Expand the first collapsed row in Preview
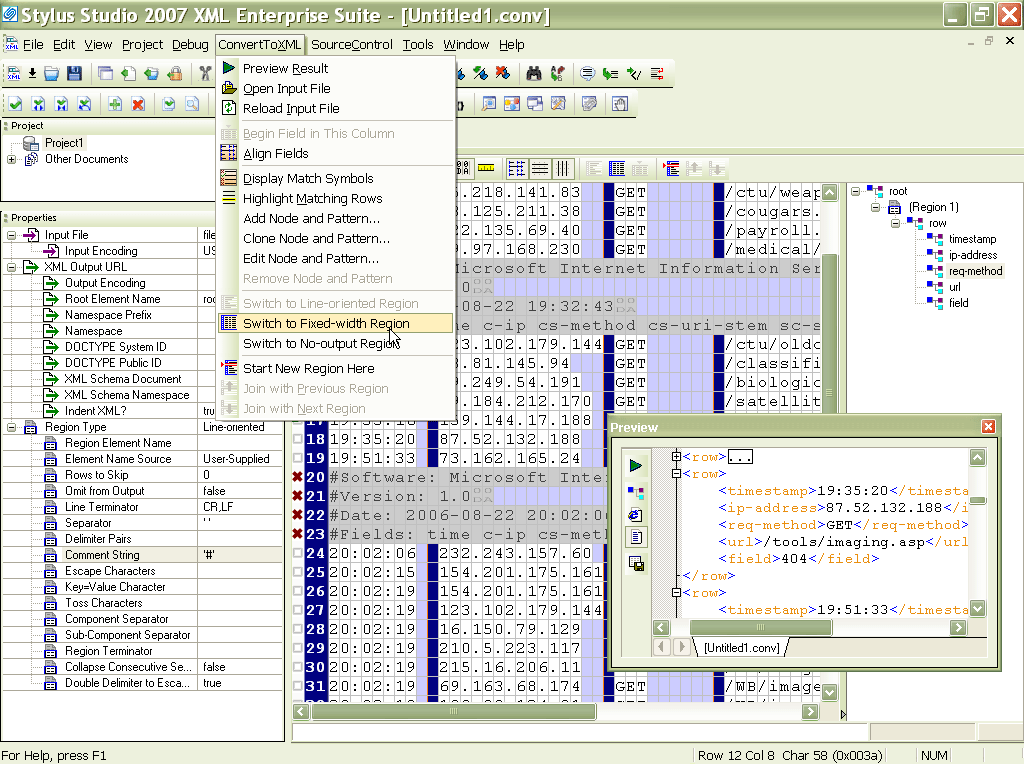The image size is (1024, 764). coord(677,456)
